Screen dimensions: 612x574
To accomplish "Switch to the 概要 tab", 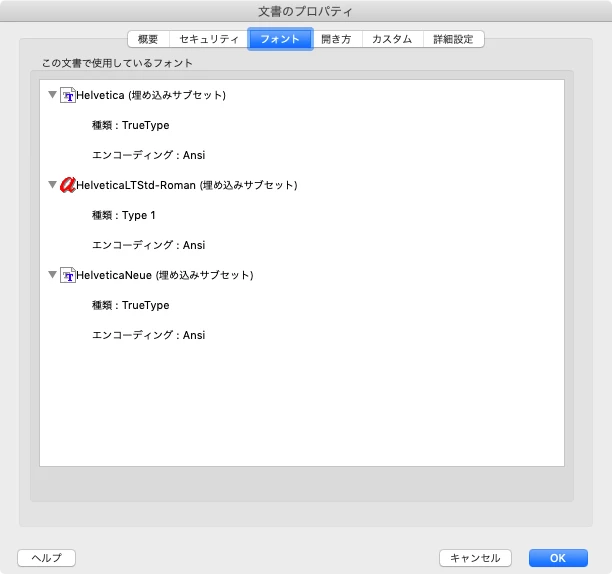I will (148, 39).
